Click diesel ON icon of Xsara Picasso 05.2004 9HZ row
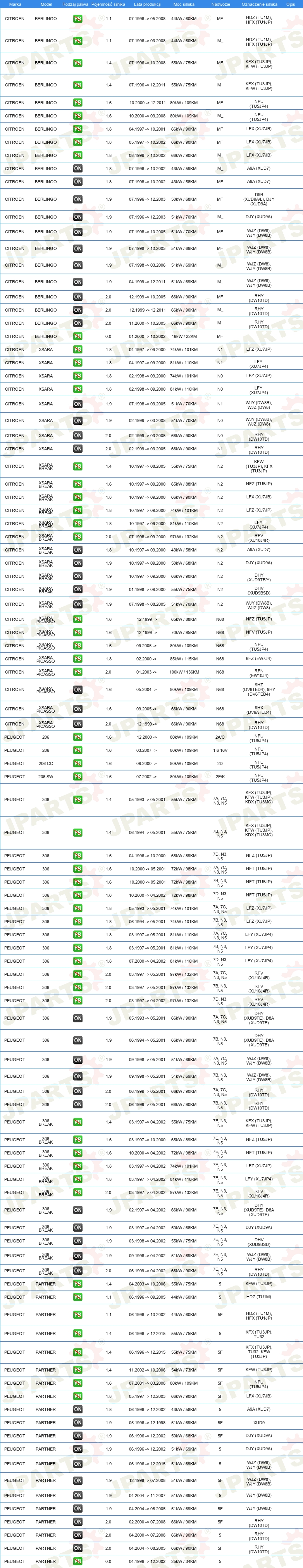 [77, 690]
